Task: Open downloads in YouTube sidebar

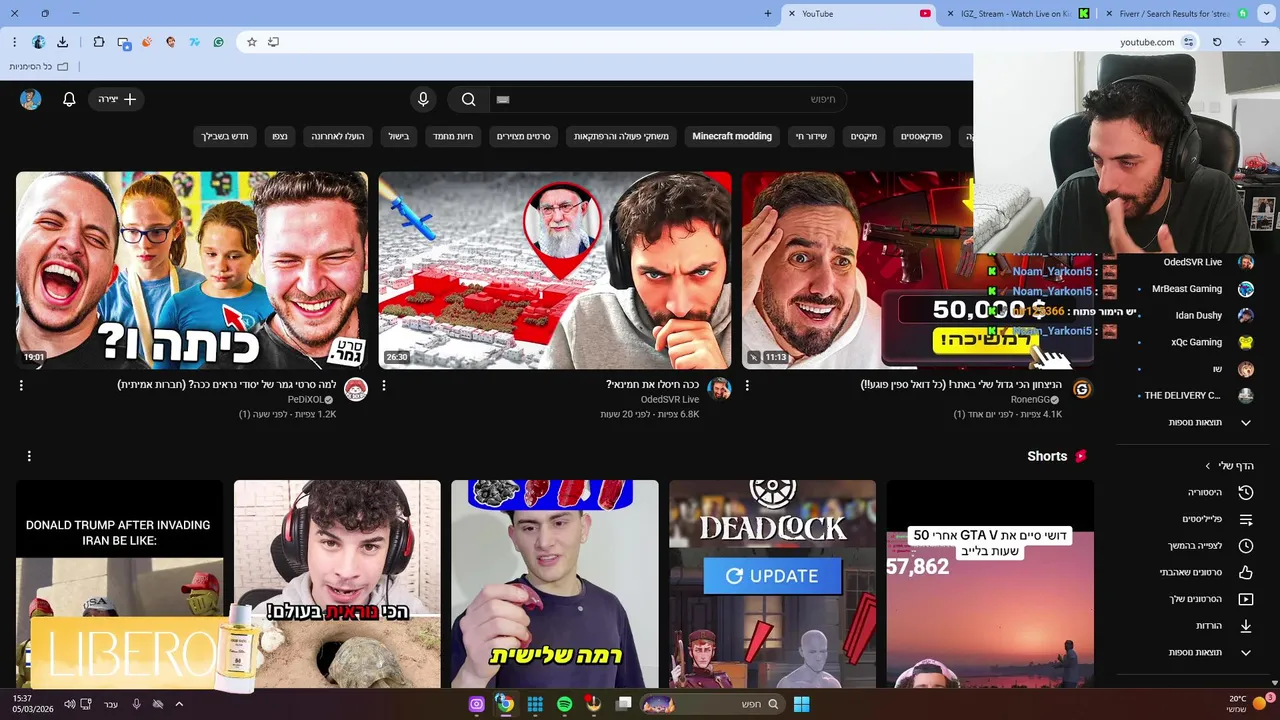Action: pos(1224,626)
